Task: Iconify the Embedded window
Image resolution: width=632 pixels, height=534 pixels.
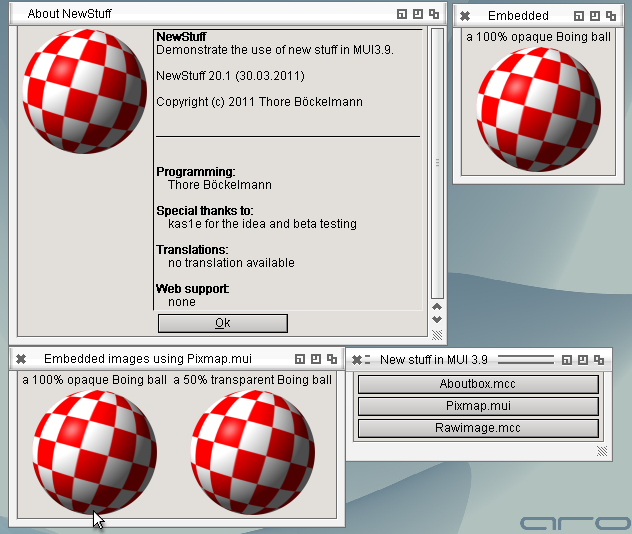Action: pyautogui.click(x=578, y=15)
